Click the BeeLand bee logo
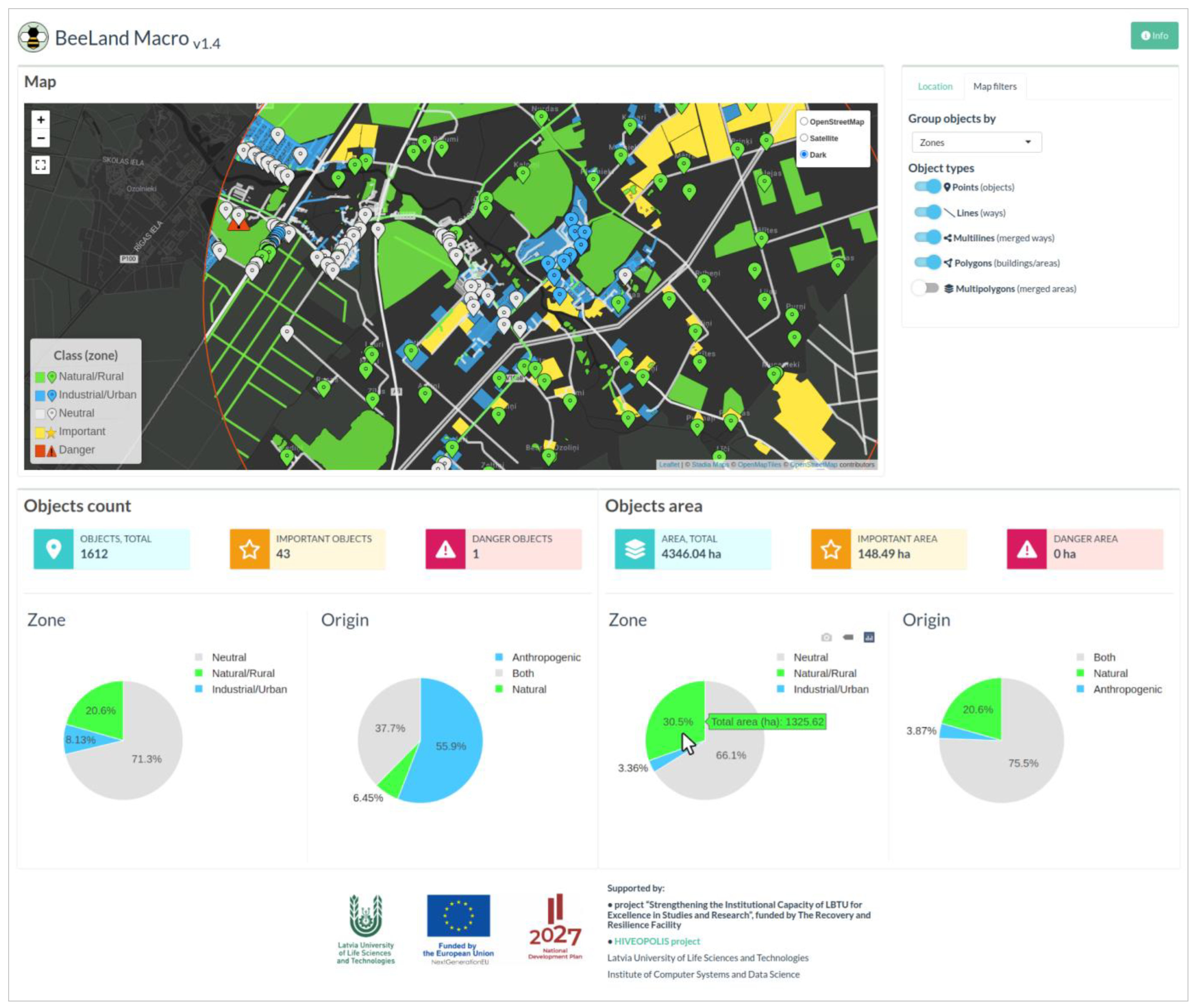Viewport: 1195px width, 1008px height. [x=33, y=38]
